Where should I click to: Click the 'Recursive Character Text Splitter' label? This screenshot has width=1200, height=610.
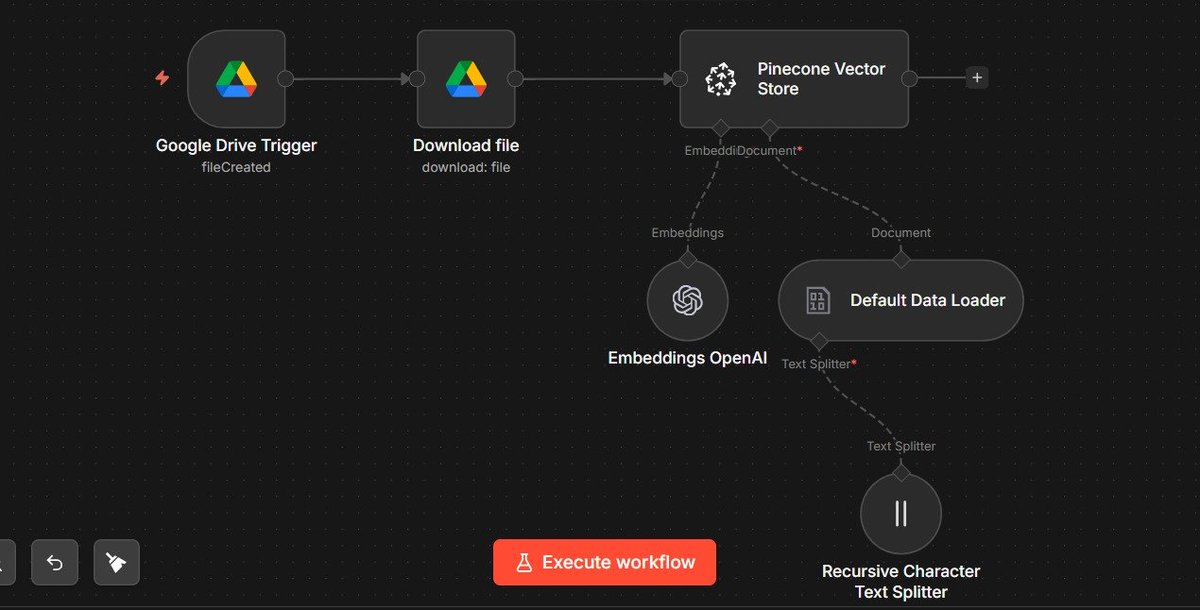coord(901,581)
